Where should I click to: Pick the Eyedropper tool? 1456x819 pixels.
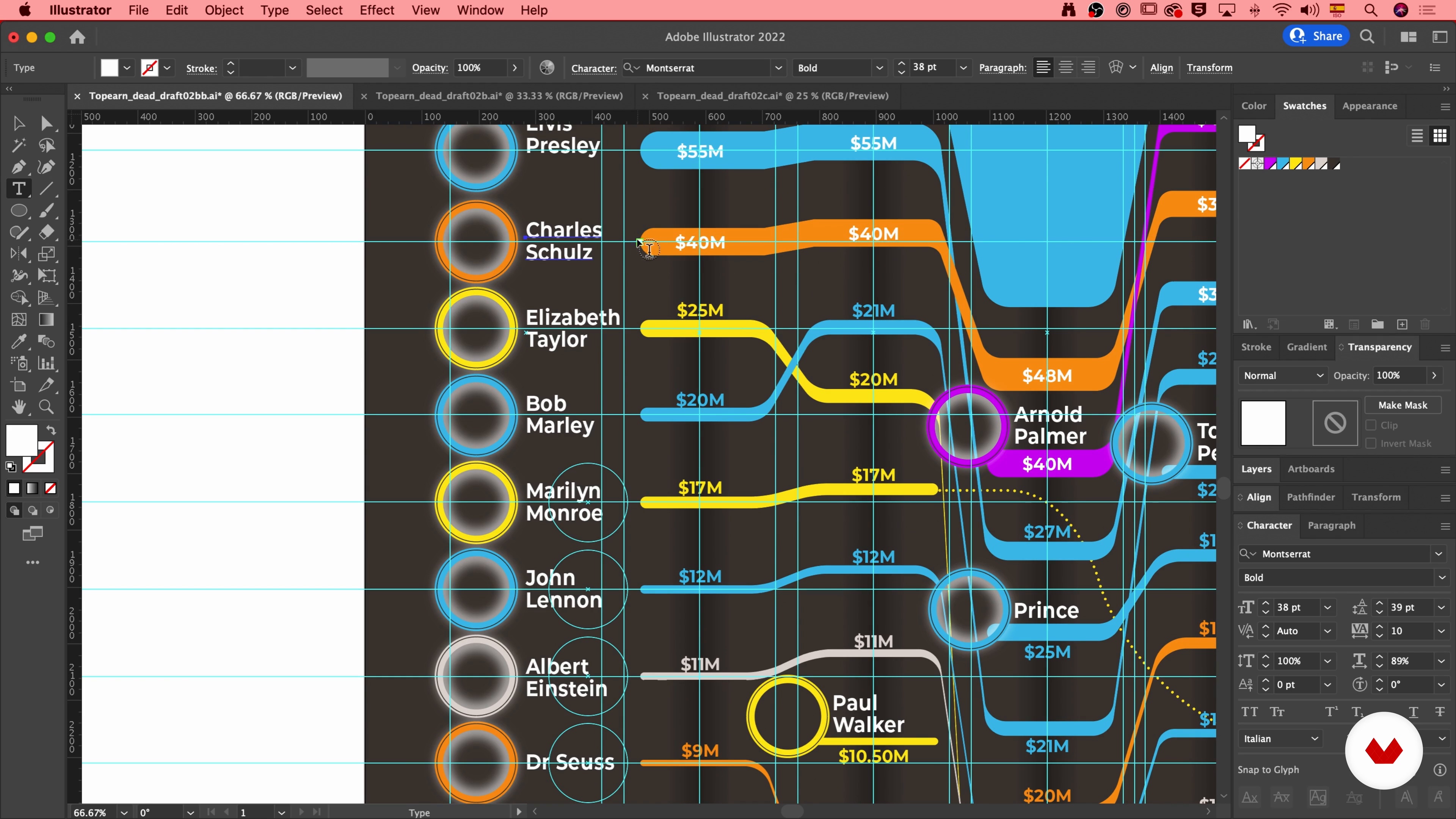pyautogui.click(x=19, y=341)
